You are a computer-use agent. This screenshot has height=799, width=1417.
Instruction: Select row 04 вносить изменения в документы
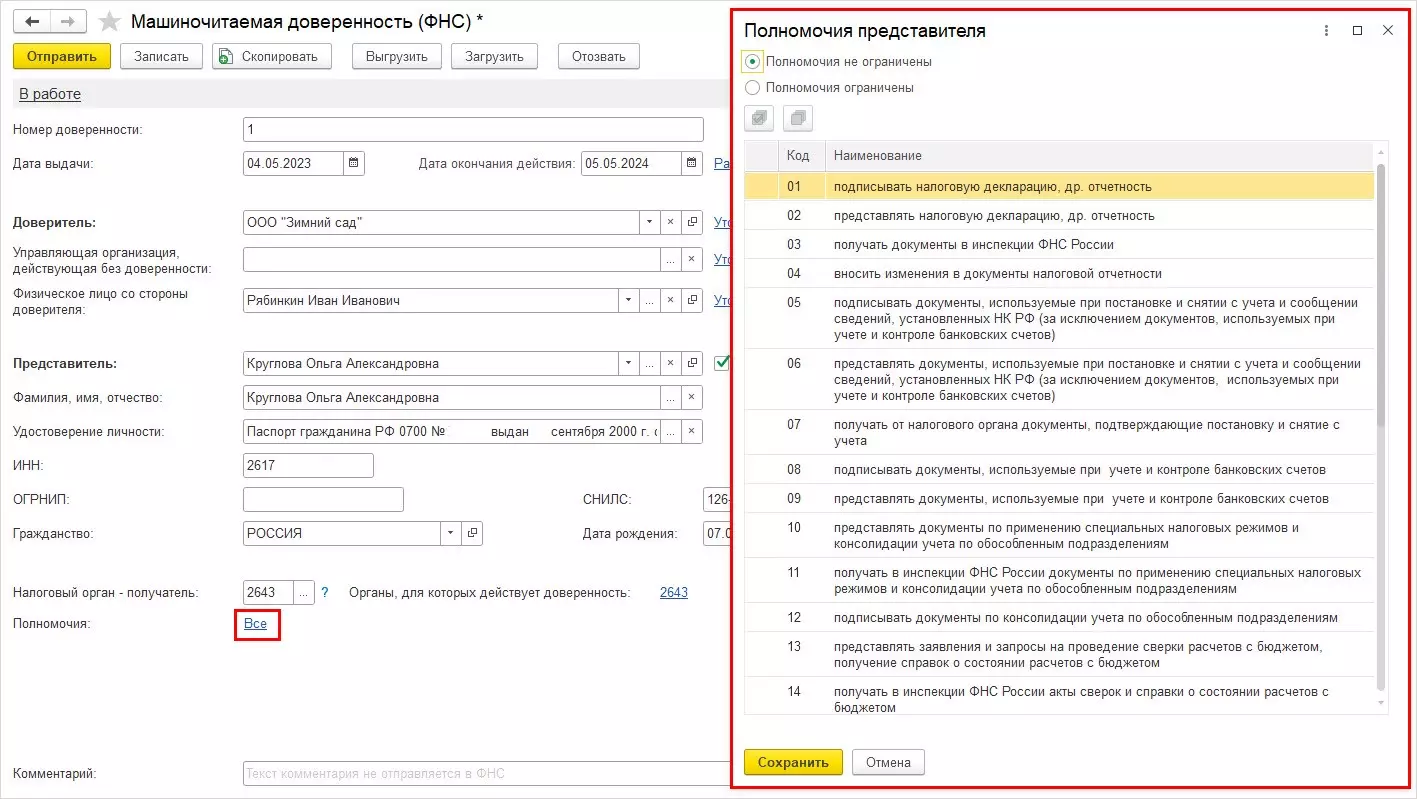point(1059,273)
